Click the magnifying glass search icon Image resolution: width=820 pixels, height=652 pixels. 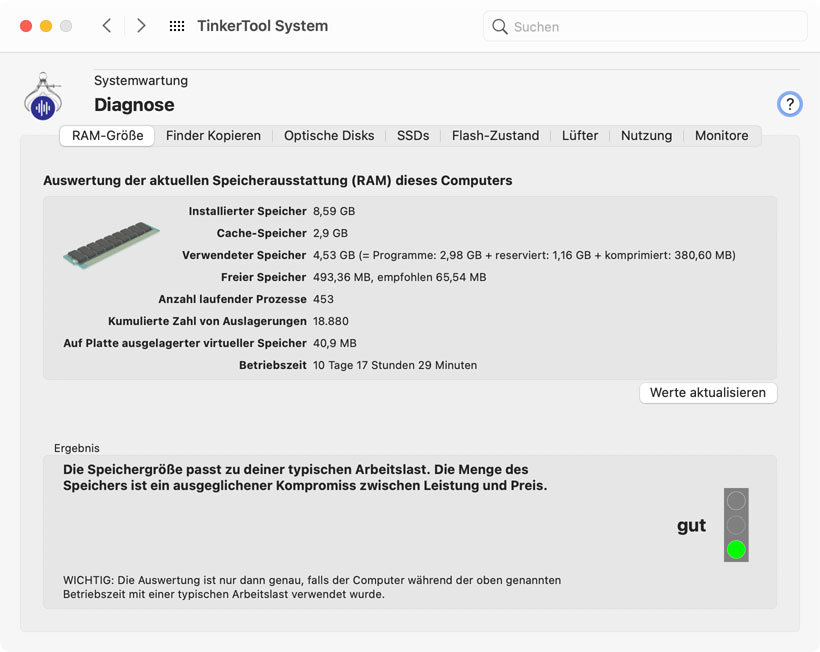coord(499,27)
